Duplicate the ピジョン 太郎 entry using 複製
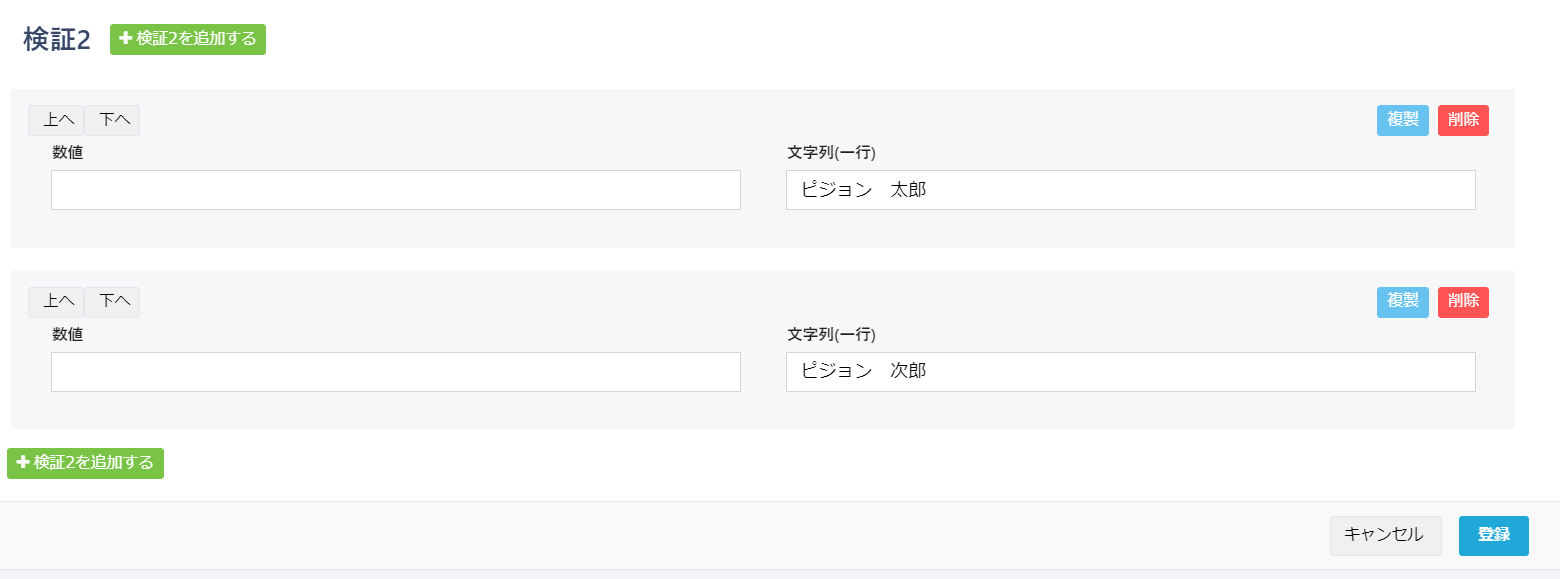1560x579 pixels. coord(1402,120)
